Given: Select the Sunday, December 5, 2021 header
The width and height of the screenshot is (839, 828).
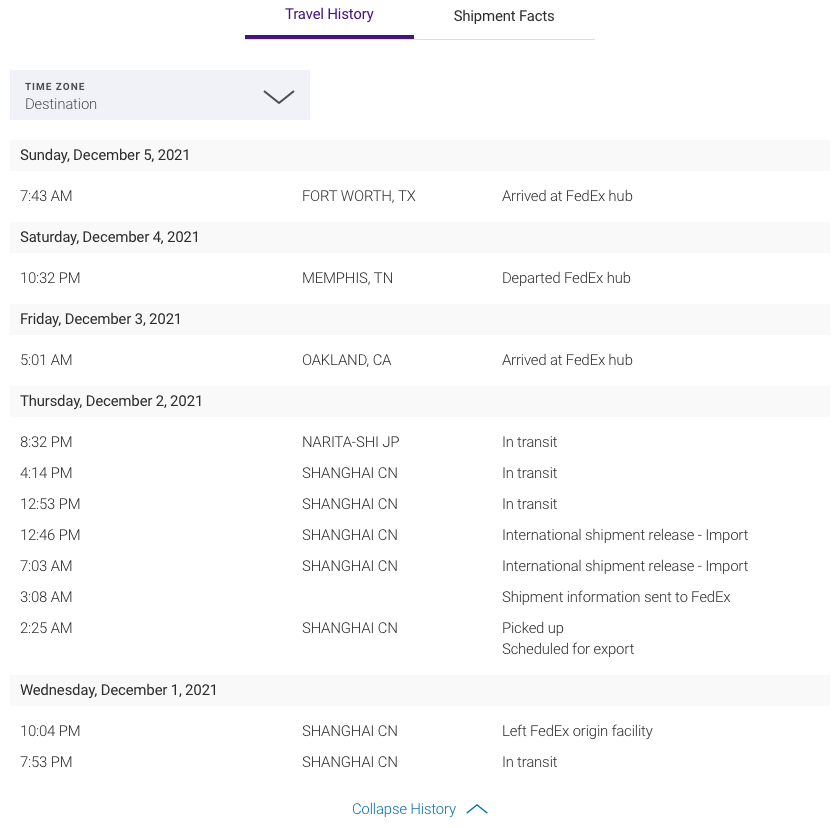Looking at the screenshot, I should pyautogui.click(x=105, y=155).
